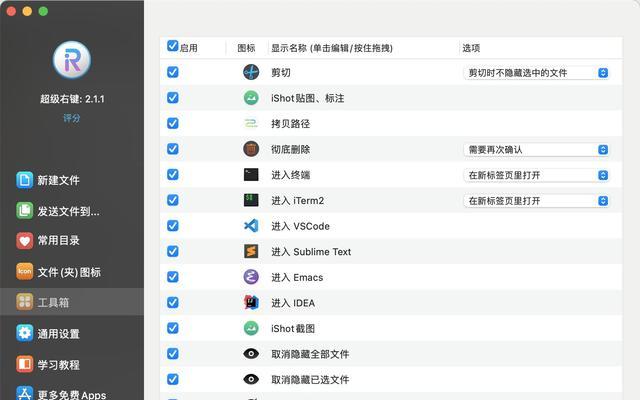Viewport: 640px width, 400px height.
Task: Click the 超级右键 app logo
Action: point(72,60)
